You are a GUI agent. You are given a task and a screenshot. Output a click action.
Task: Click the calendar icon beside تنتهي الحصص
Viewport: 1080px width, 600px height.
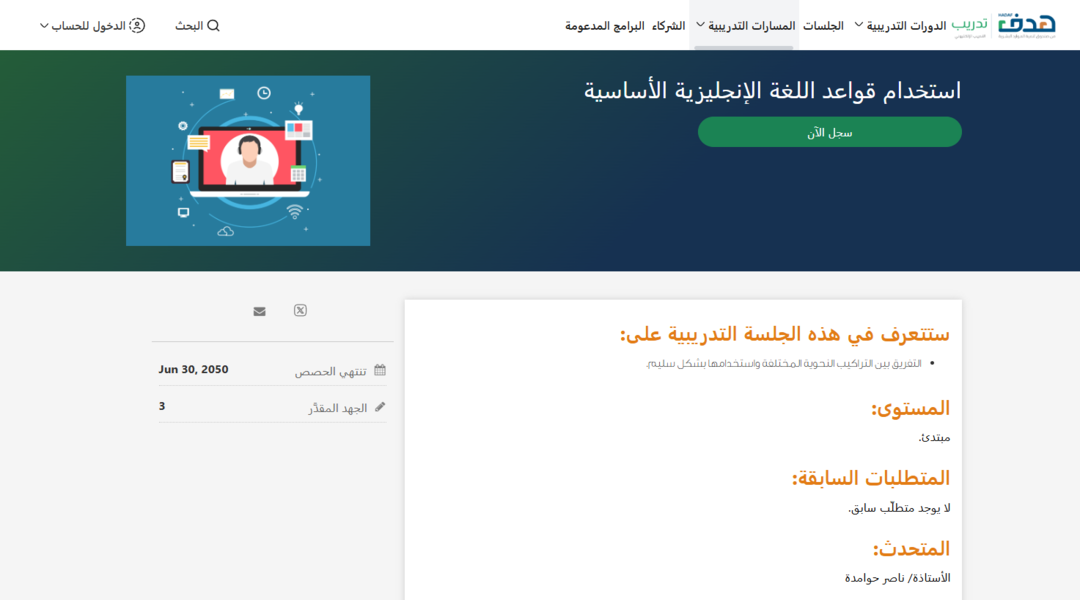pos(380,370)
